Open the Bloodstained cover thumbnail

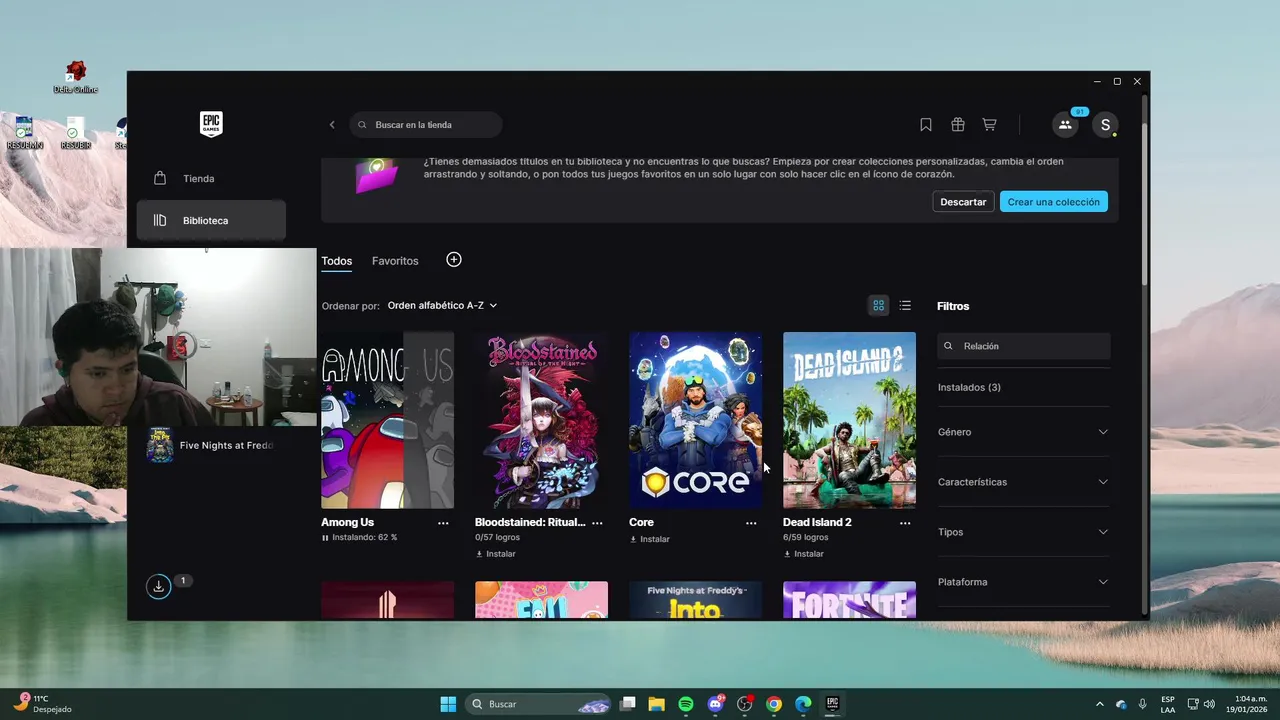(x=541, y=420)
